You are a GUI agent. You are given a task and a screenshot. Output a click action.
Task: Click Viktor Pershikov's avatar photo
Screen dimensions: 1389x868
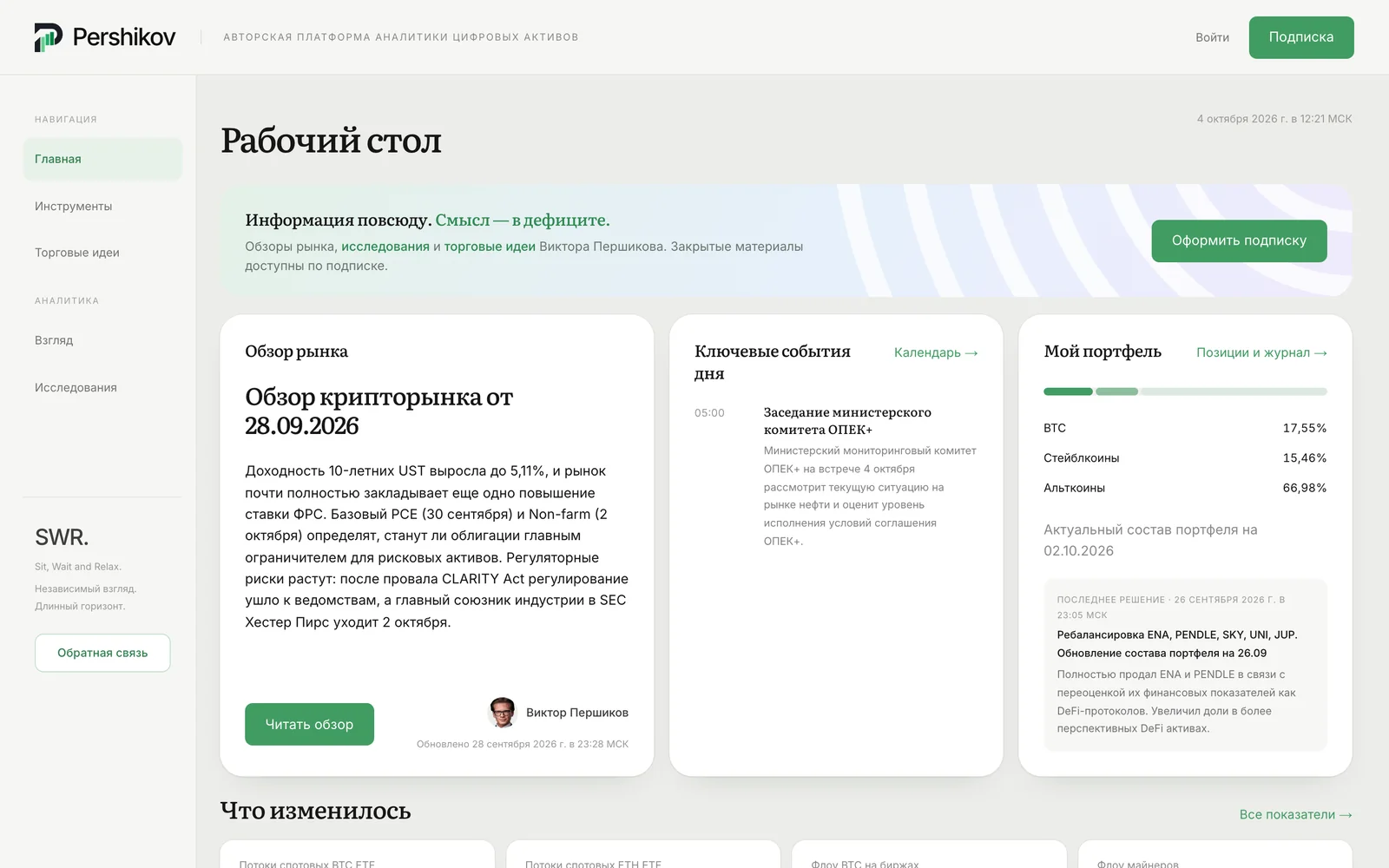[x=503, y=712]
